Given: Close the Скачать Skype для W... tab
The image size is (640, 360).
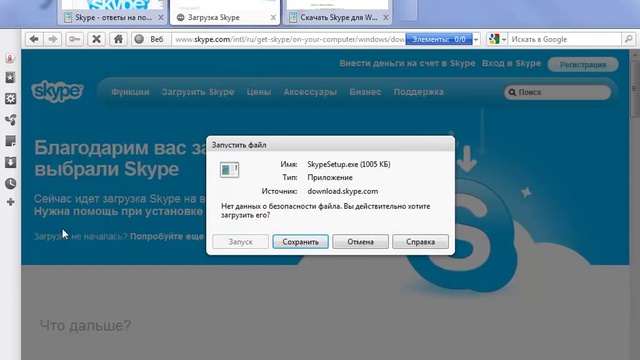Looking at the screenshot, I should tap(386, 18).
